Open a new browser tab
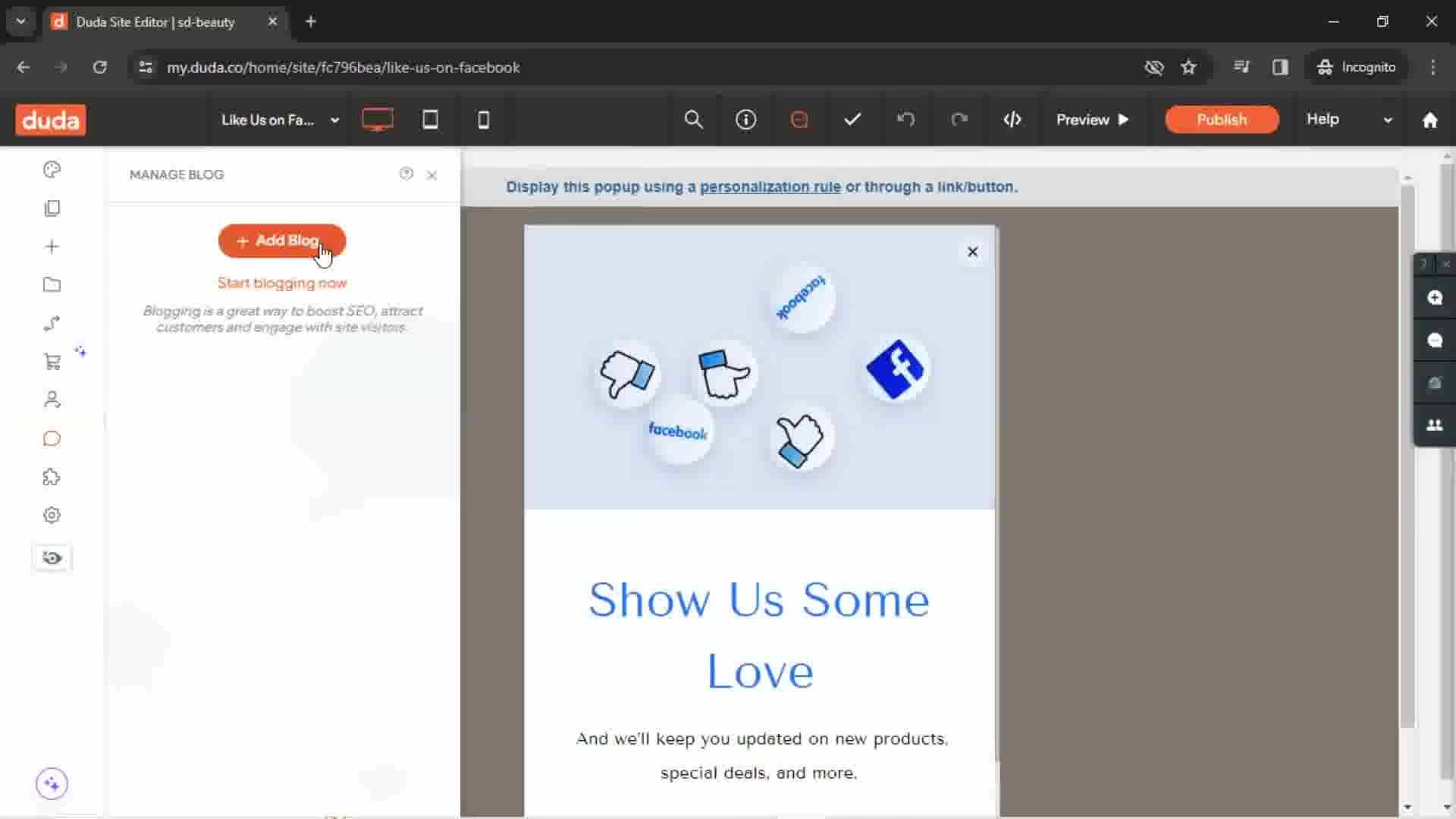The image size is (1456, 819). point(310,22)
